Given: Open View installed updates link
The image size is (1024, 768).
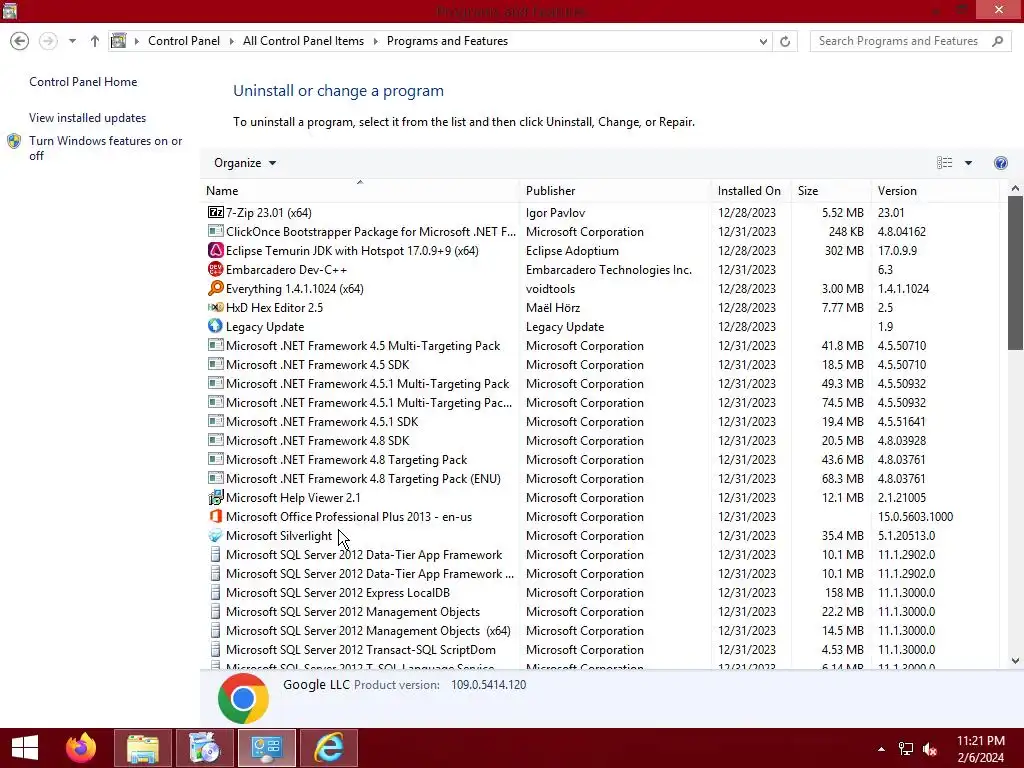Looking at the screenshot, I should pos(88,118).
